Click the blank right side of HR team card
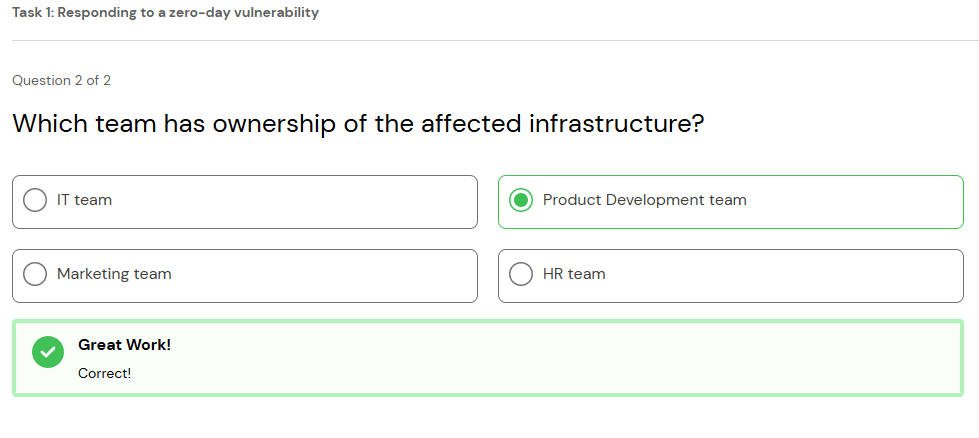Screen dimensions: 979x438 pos(850,275)
